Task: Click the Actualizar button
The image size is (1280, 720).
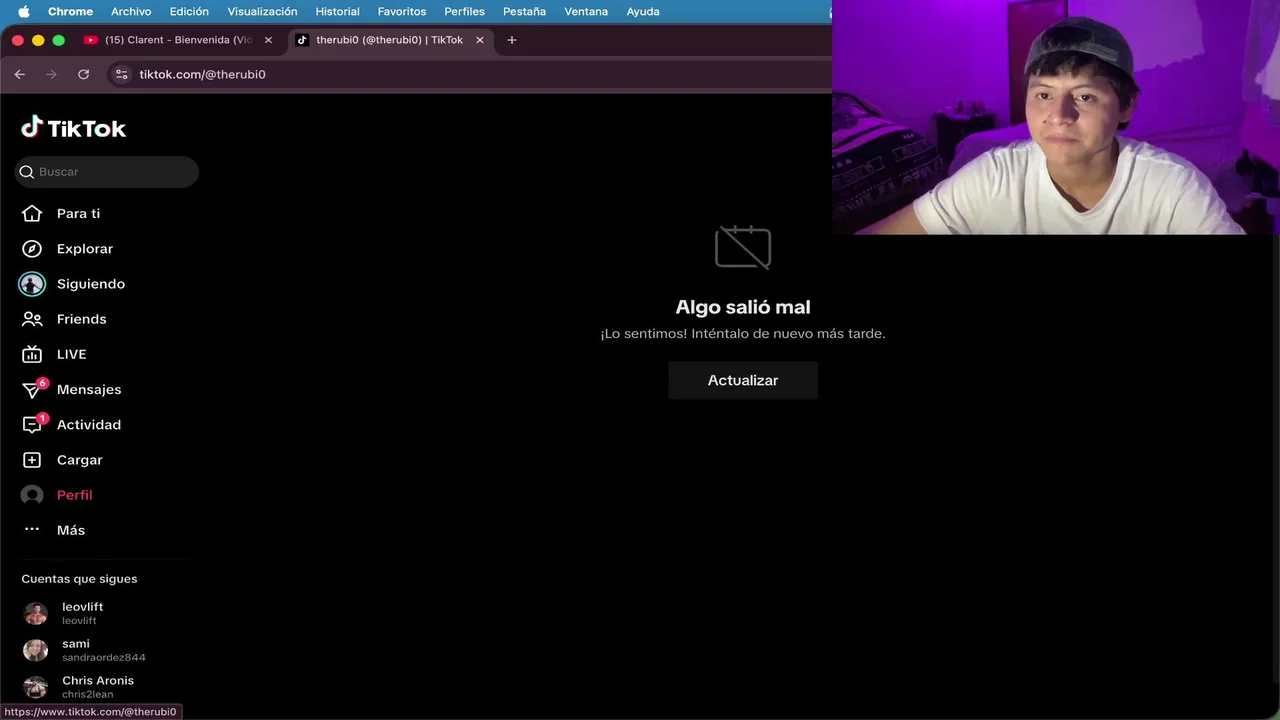Action: (743, 380)
